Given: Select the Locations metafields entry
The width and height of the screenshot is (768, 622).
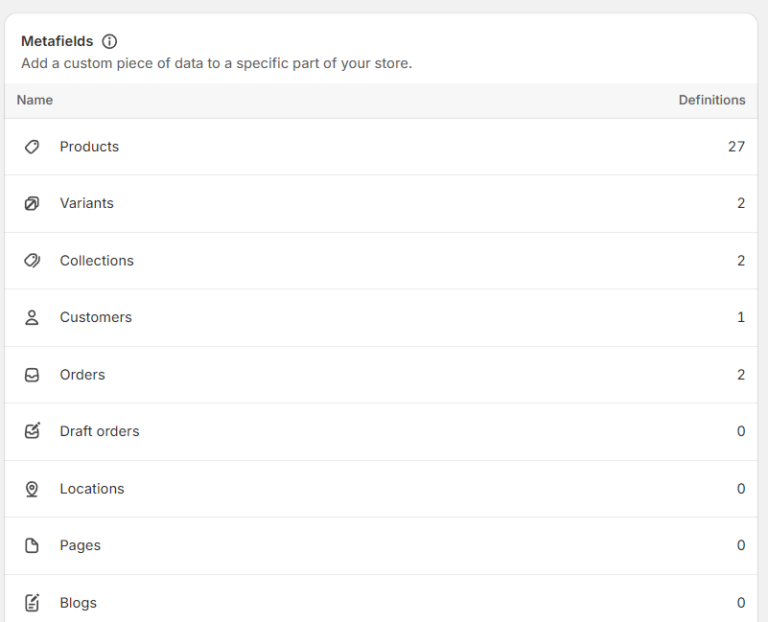Looking at the screenshot, I should (x=381, y=489).
